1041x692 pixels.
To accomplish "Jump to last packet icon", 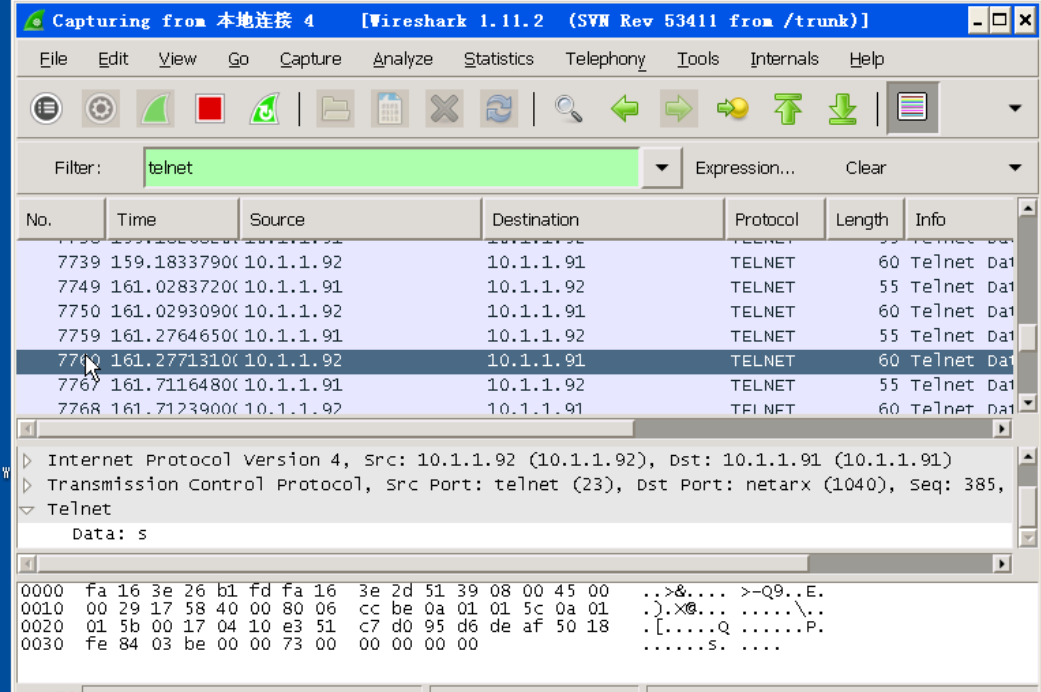I will (842, 108).
